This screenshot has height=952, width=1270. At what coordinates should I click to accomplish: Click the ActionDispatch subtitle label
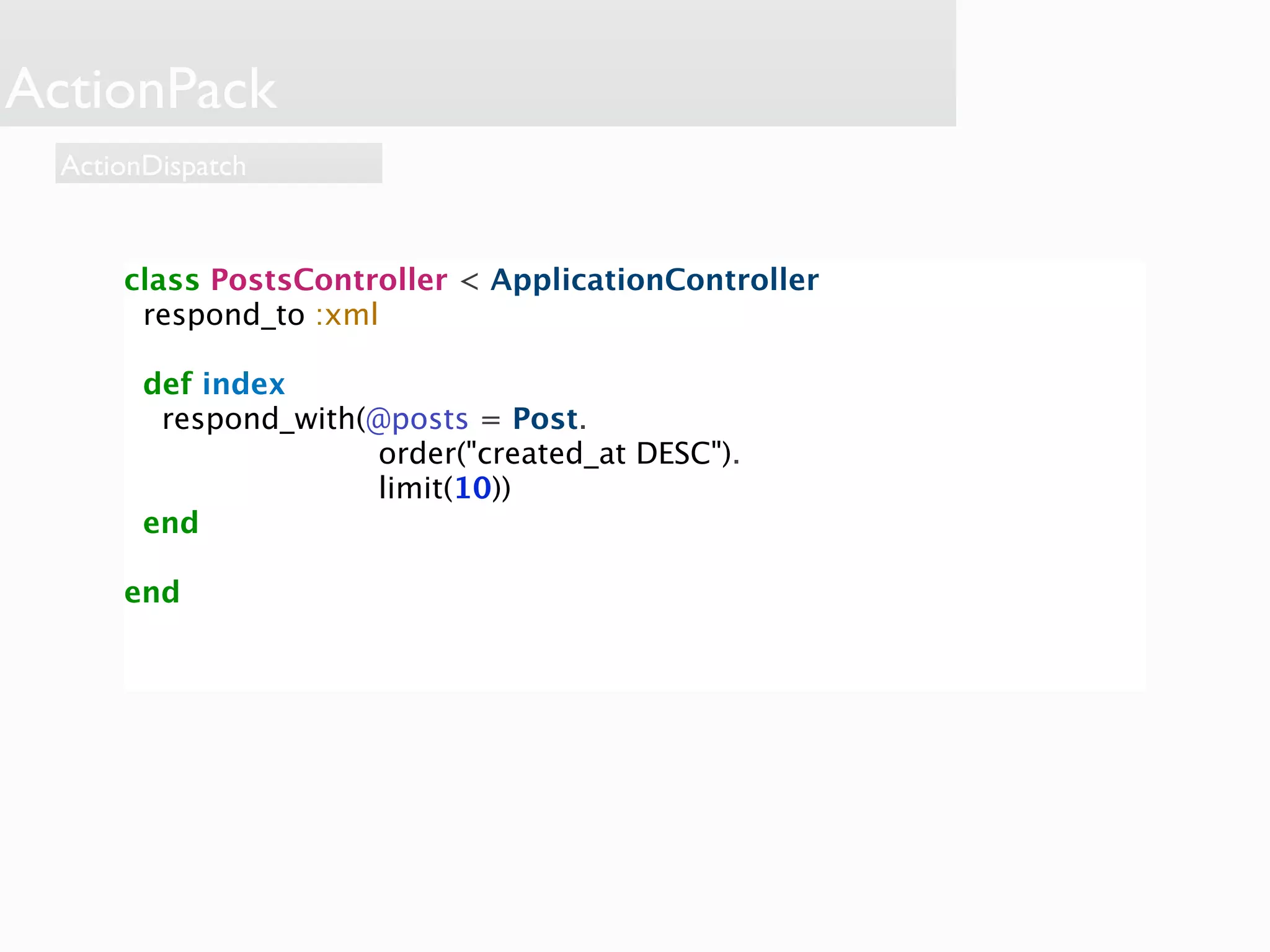(154, 166)
